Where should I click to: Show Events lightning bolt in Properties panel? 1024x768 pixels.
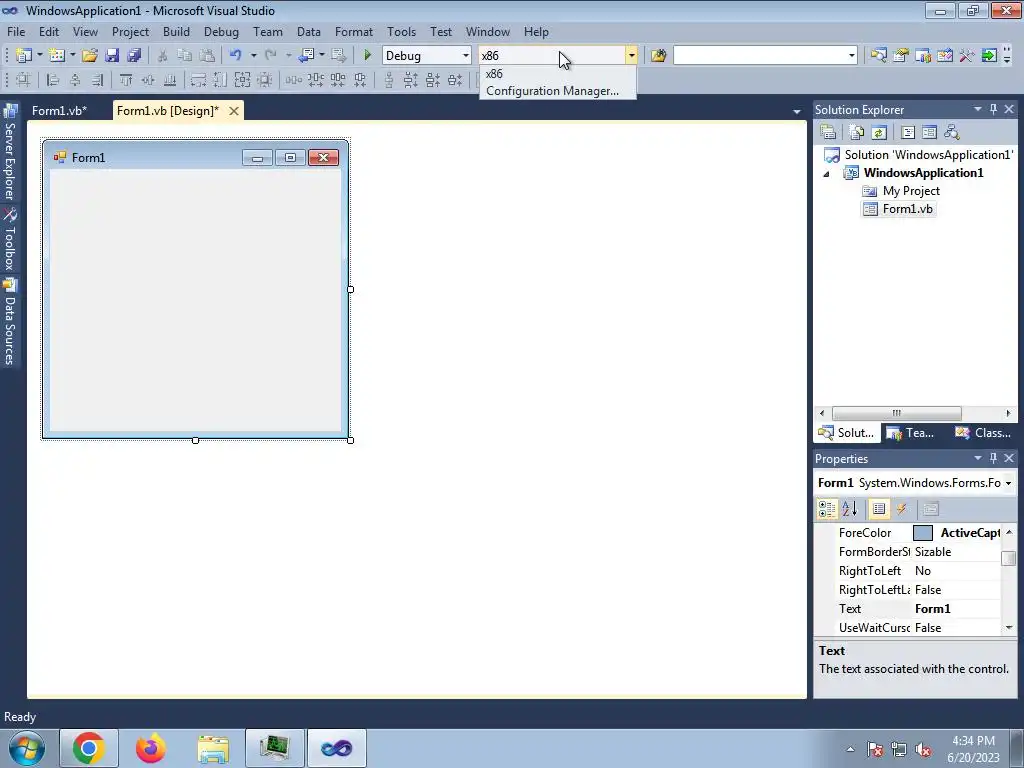901,509
